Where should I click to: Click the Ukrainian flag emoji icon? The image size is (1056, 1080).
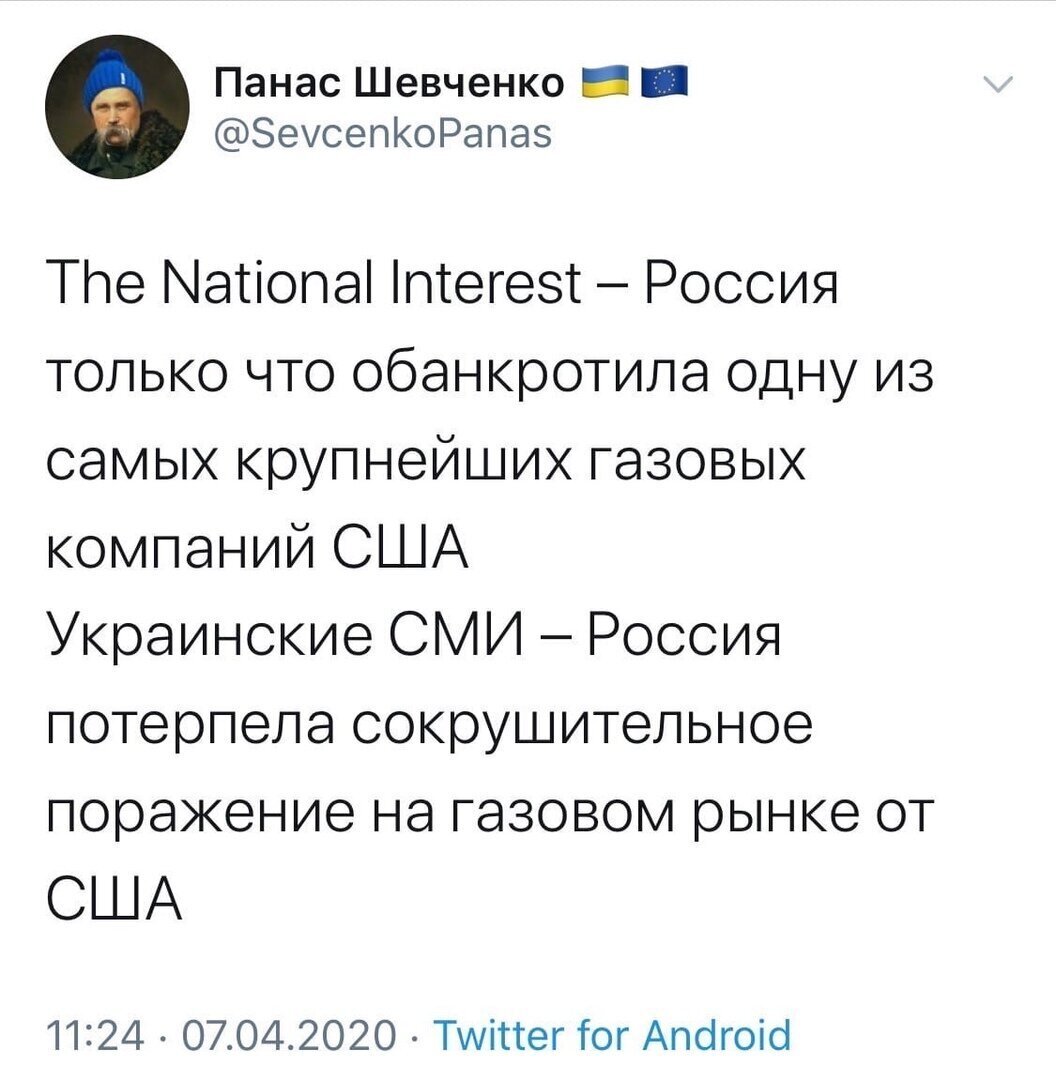point(606,81)
